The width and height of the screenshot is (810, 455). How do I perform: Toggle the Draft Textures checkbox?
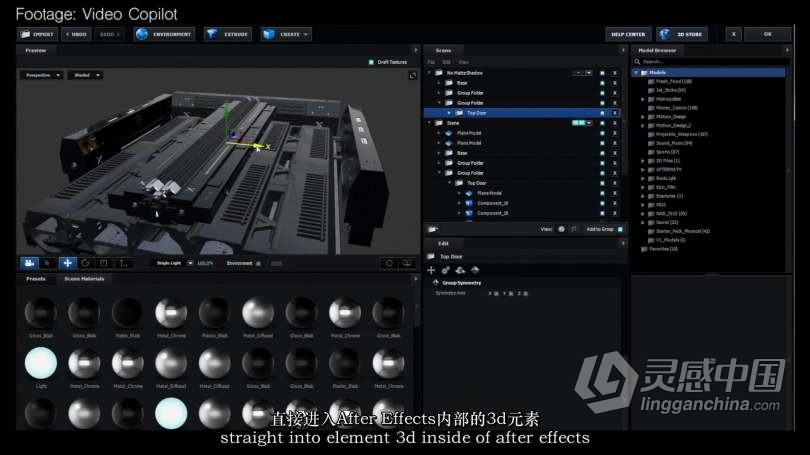(x=371, y=62)
